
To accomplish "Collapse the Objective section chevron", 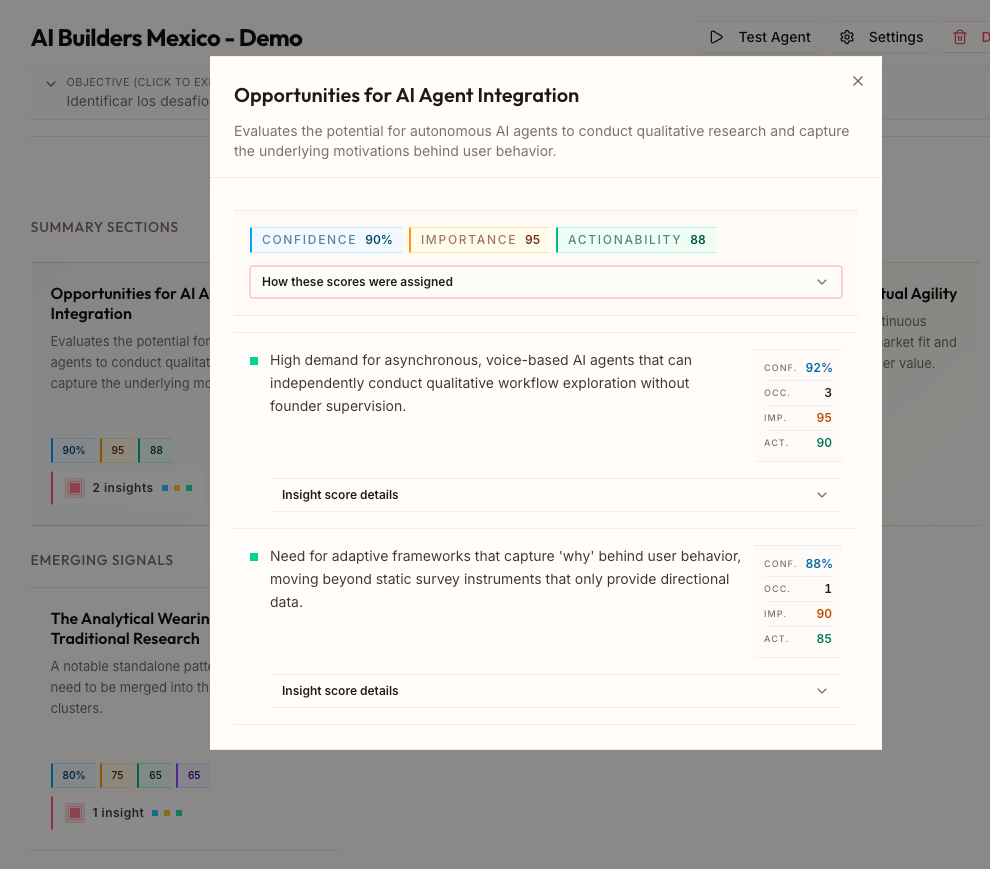I will [x=51, y=83].
